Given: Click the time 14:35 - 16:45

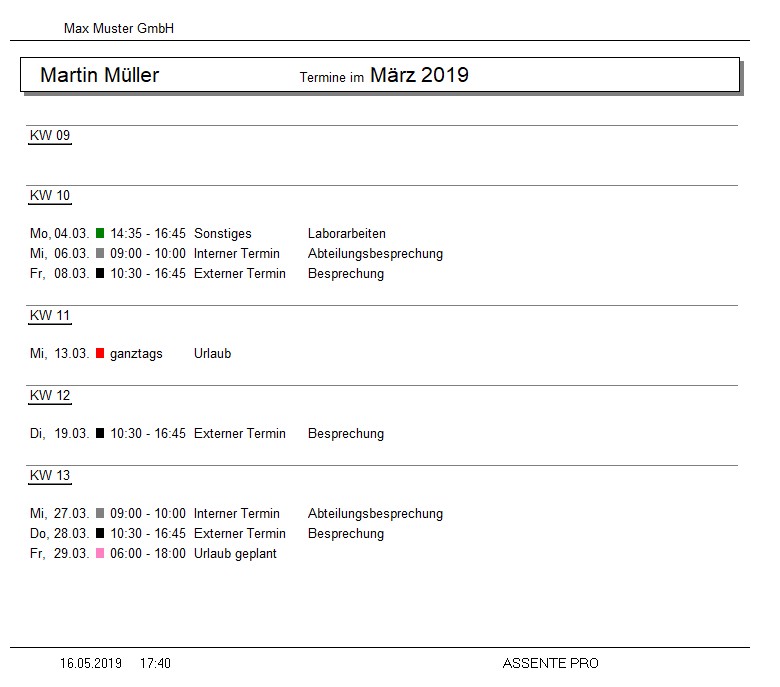Looking at the screenshot, I should coord(148,233).
